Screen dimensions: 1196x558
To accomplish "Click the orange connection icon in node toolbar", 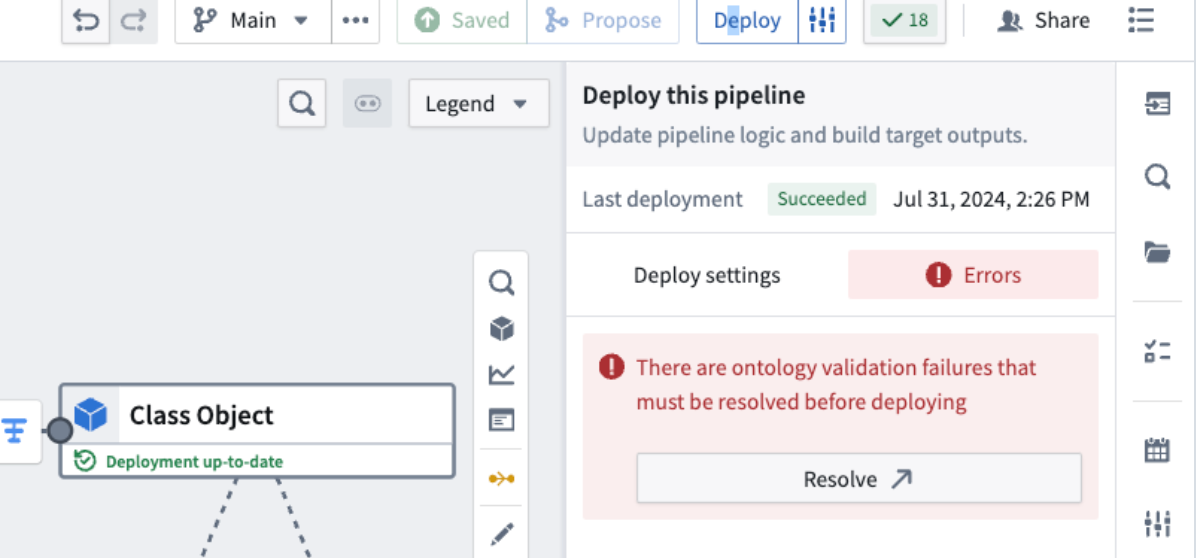I will click(x=501, y=479).
